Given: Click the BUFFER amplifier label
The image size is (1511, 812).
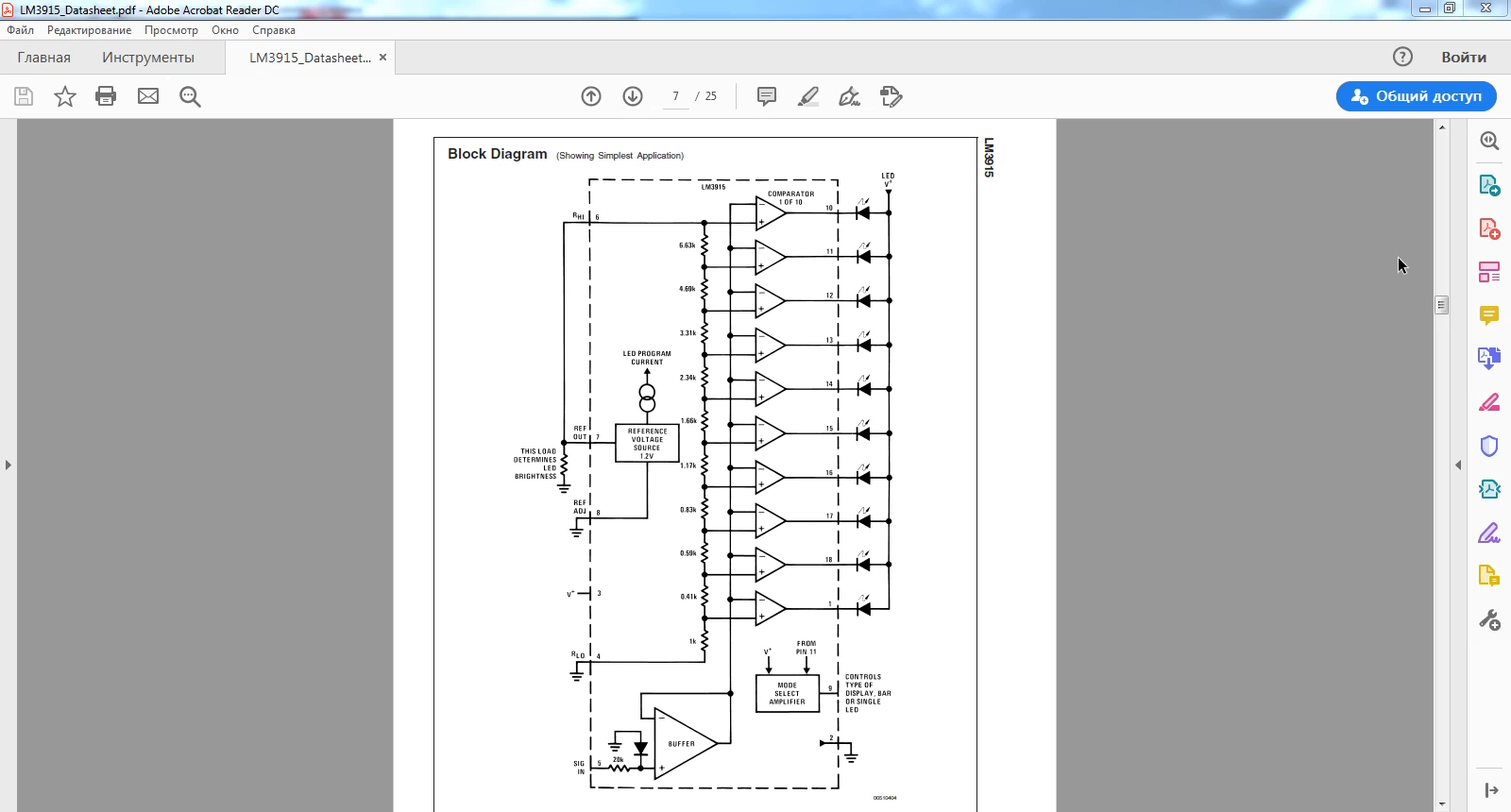Looking at the screenshot, I should (681, 744).
